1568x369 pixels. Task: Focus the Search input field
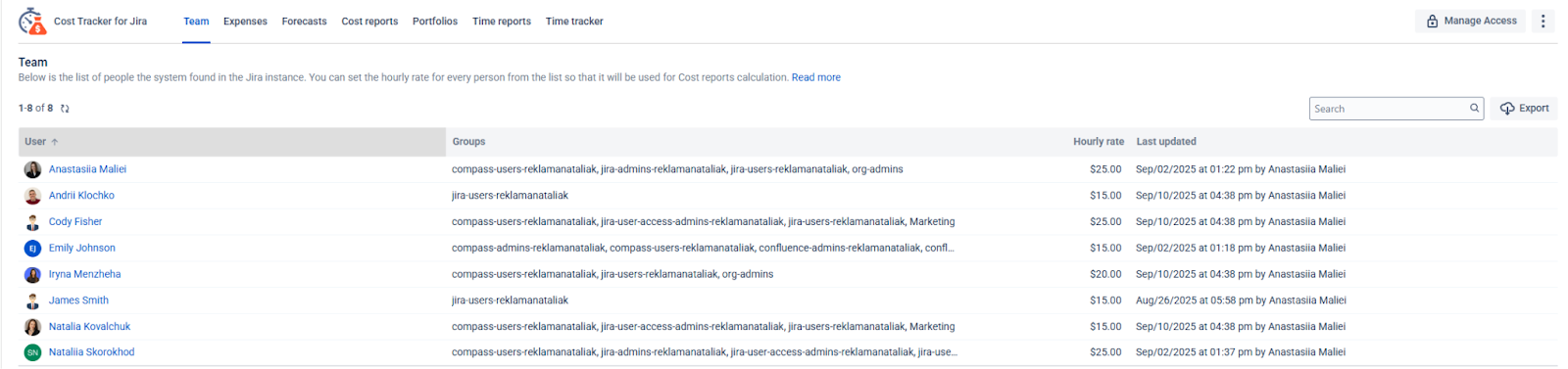(1389, 109)
